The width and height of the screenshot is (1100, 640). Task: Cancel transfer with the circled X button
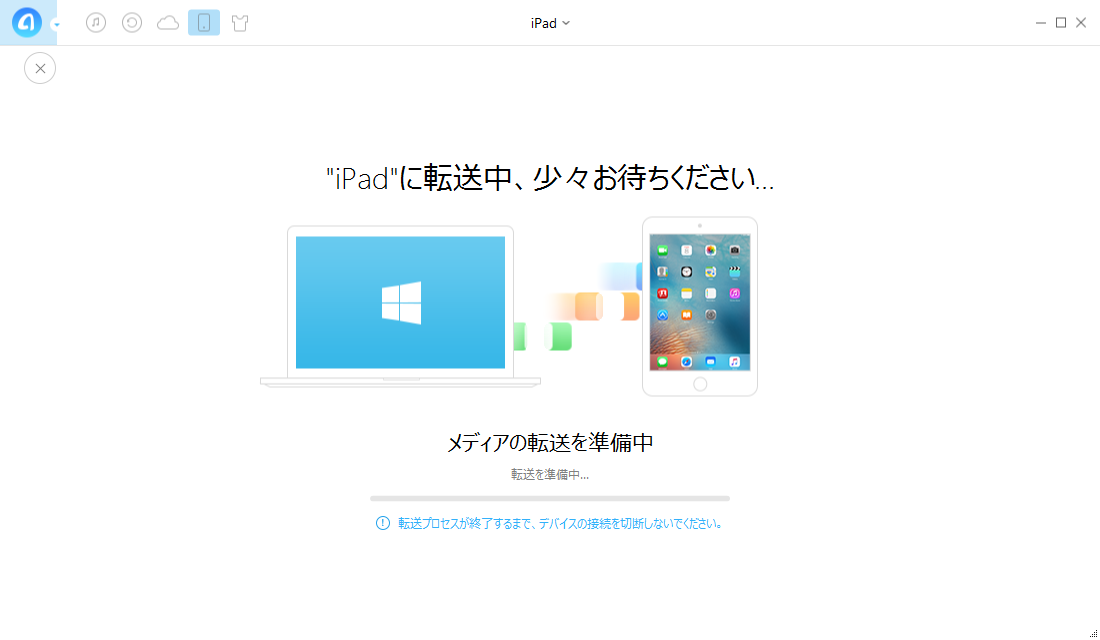(40, 68)
